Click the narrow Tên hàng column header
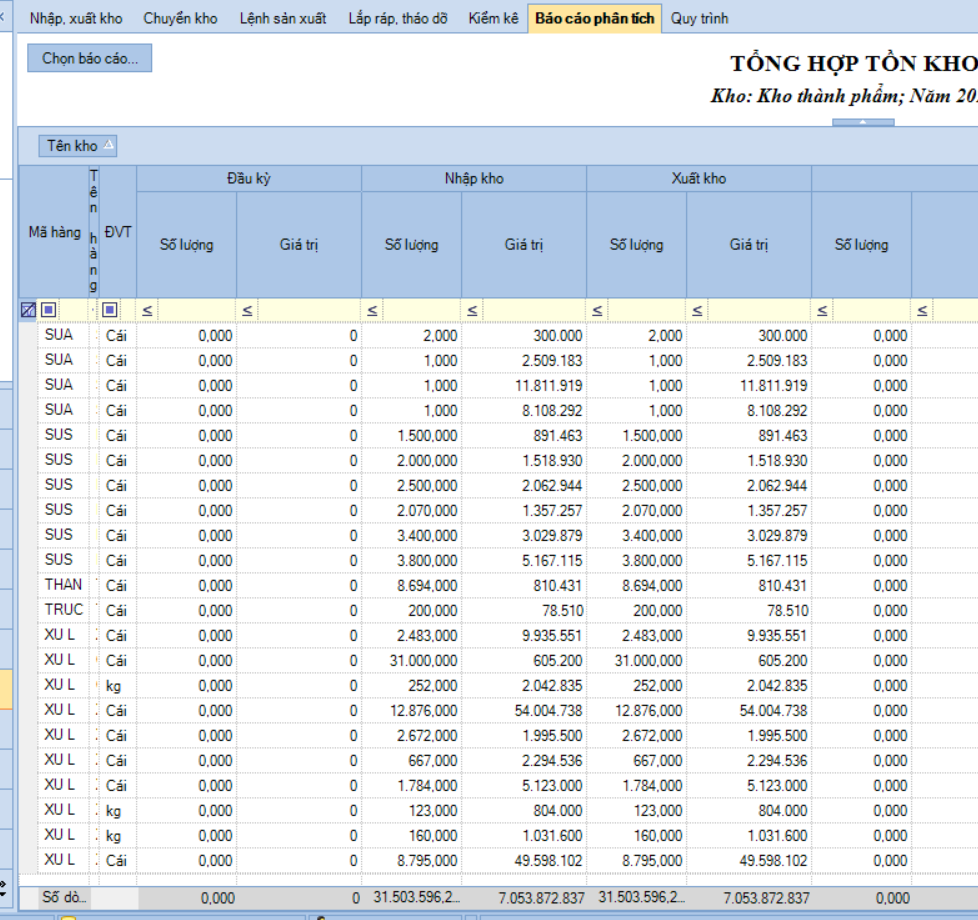The image size is (978, 920). click(x=94, y=232)
